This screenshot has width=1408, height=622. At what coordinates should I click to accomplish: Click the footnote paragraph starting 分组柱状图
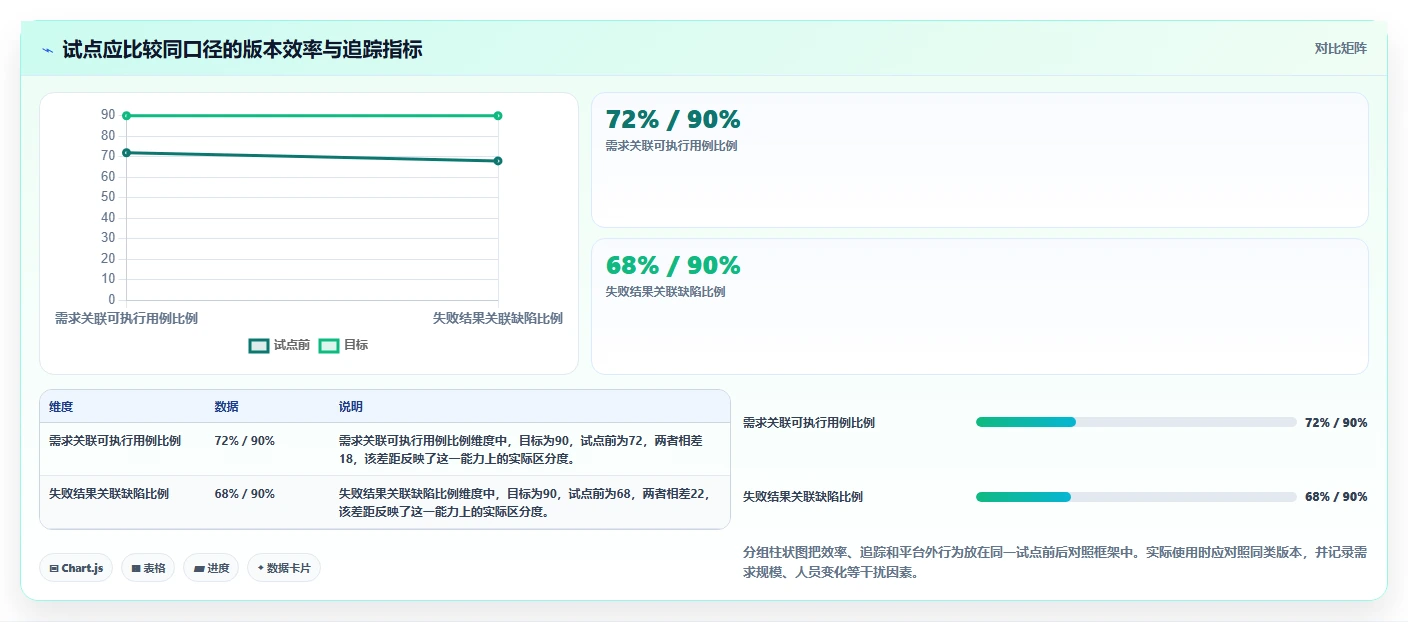point(1055,562)
